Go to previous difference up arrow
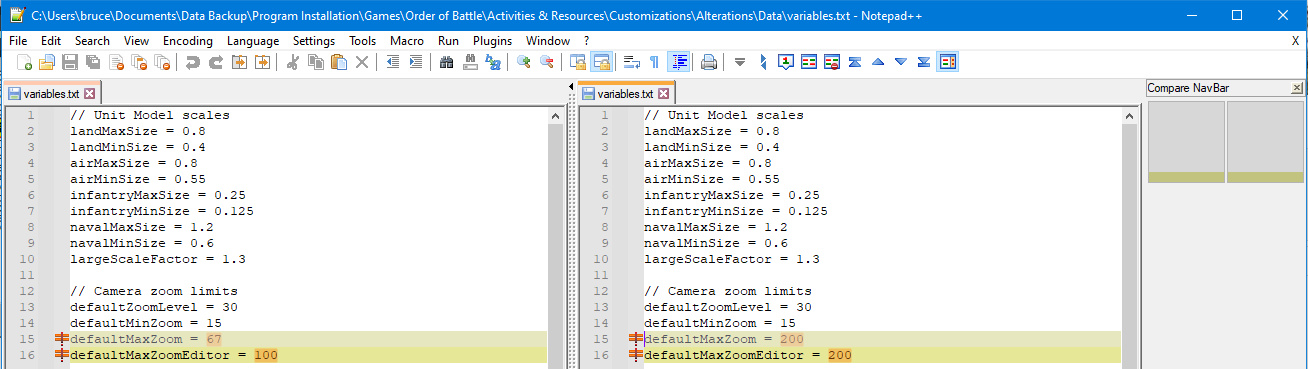Screen dimensions: 1308x369 (x=878, y=62)
